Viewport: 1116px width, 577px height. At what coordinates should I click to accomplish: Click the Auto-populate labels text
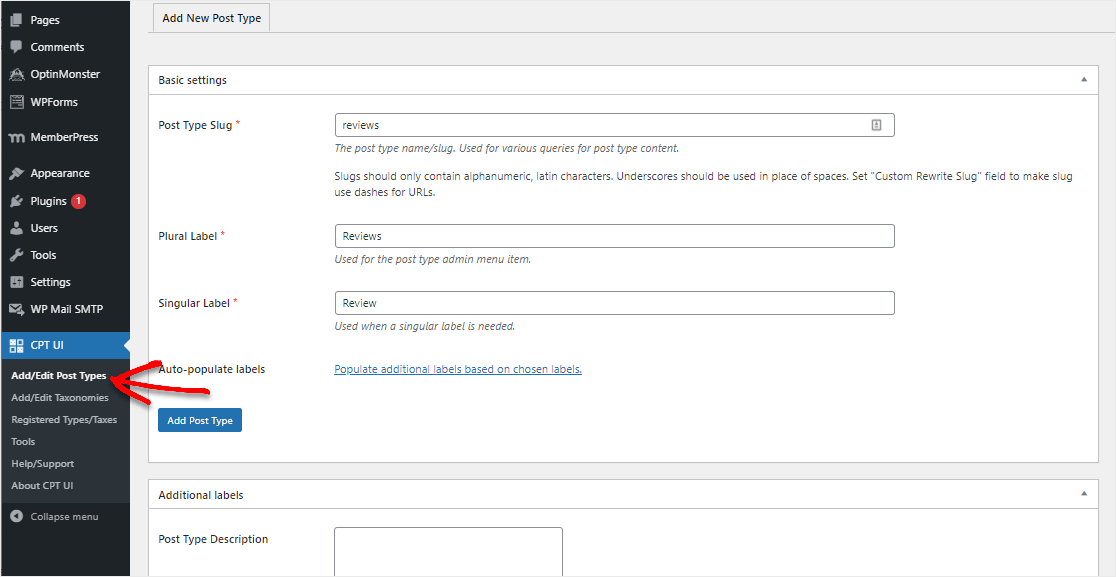[211, 369]
